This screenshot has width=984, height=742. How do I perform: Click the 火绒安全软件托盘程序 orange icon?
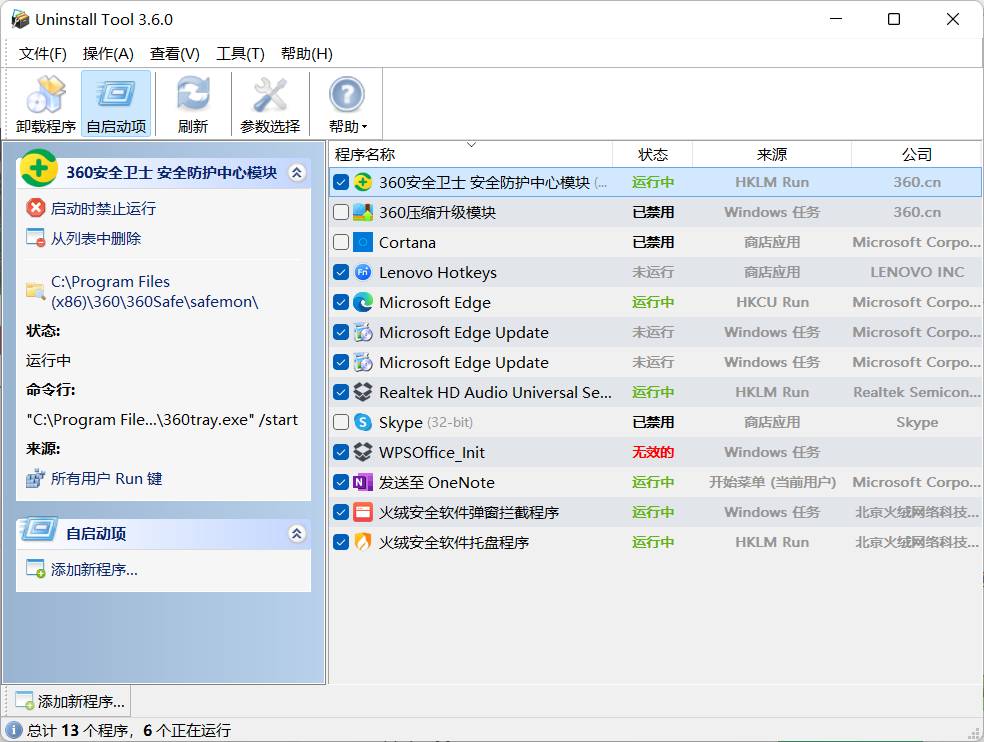363,542
